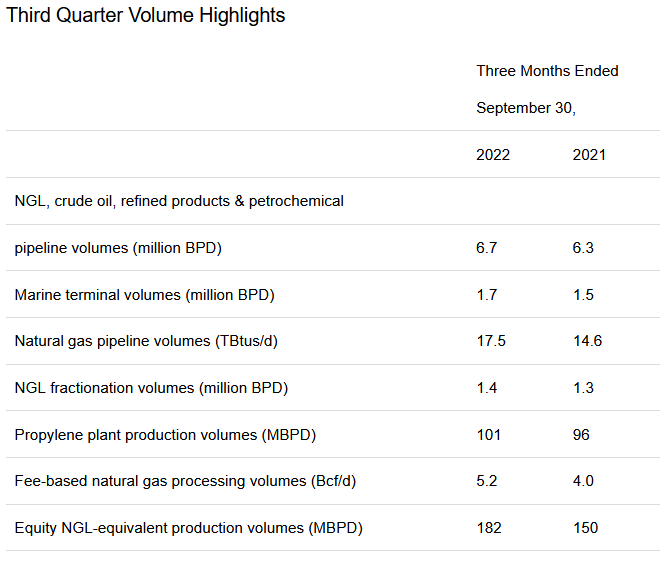Click the 182 equity NGL-equivalent production value
The height and width of the screenshot is (564, 668).
pos(489,528)
